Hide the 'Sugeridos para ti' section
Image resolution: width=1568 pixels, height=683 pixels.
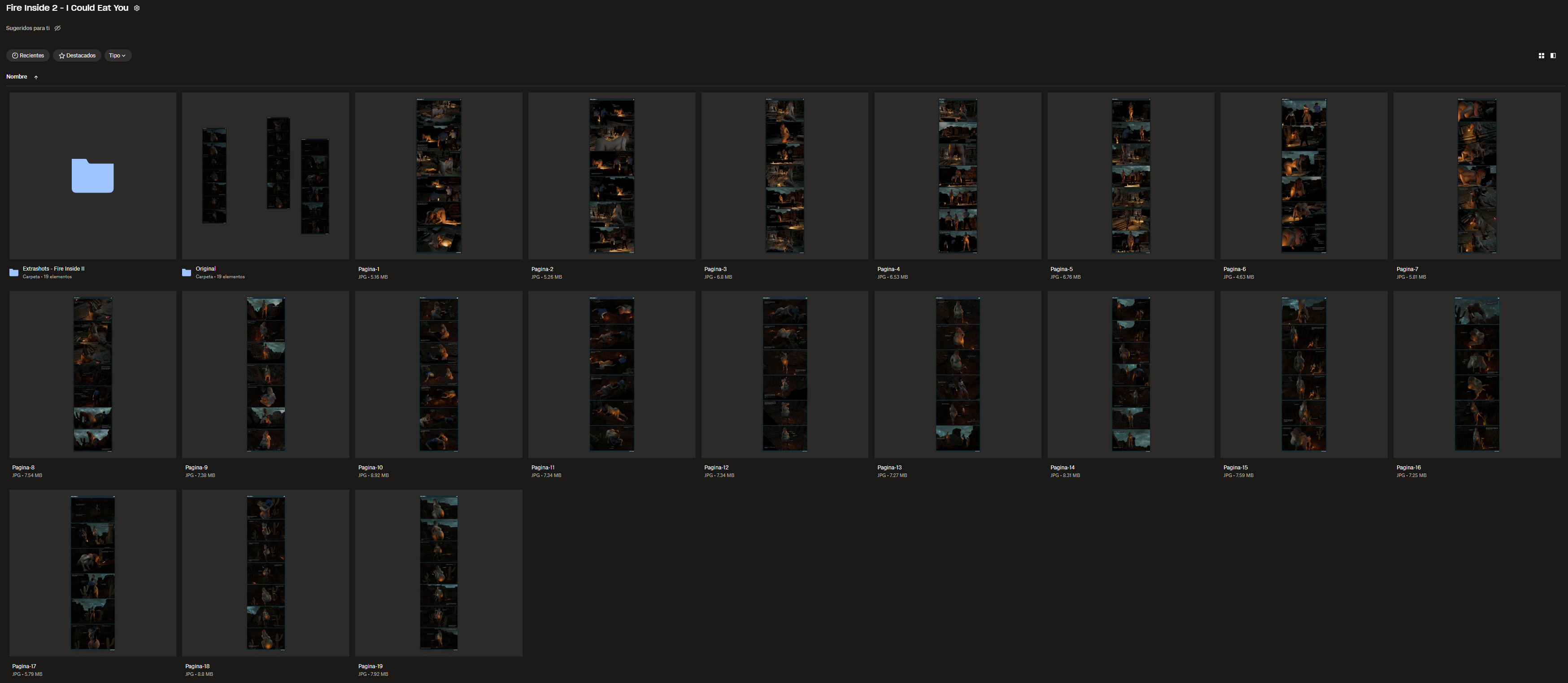58,28
